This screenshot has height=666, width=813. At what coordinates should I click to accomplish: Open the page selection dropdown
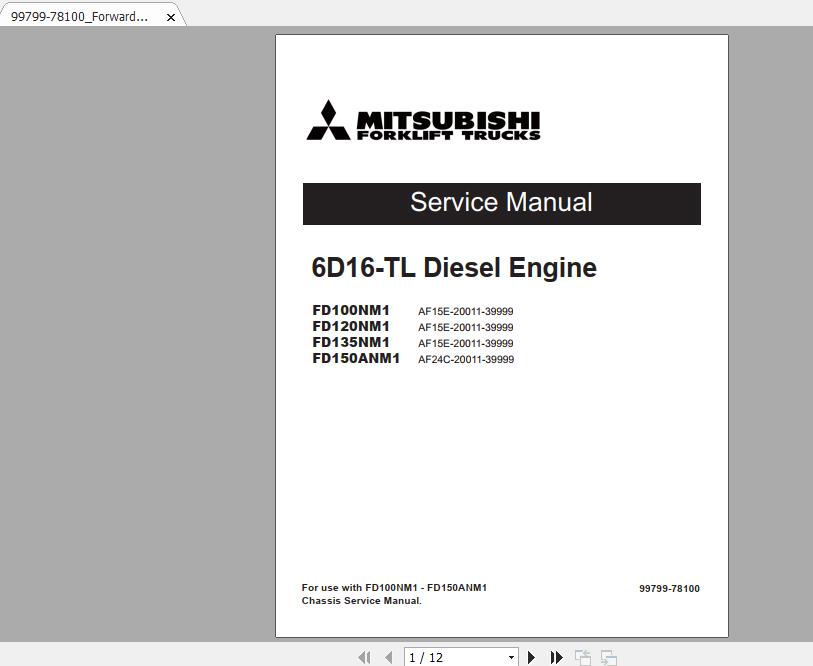pos(510,658)
